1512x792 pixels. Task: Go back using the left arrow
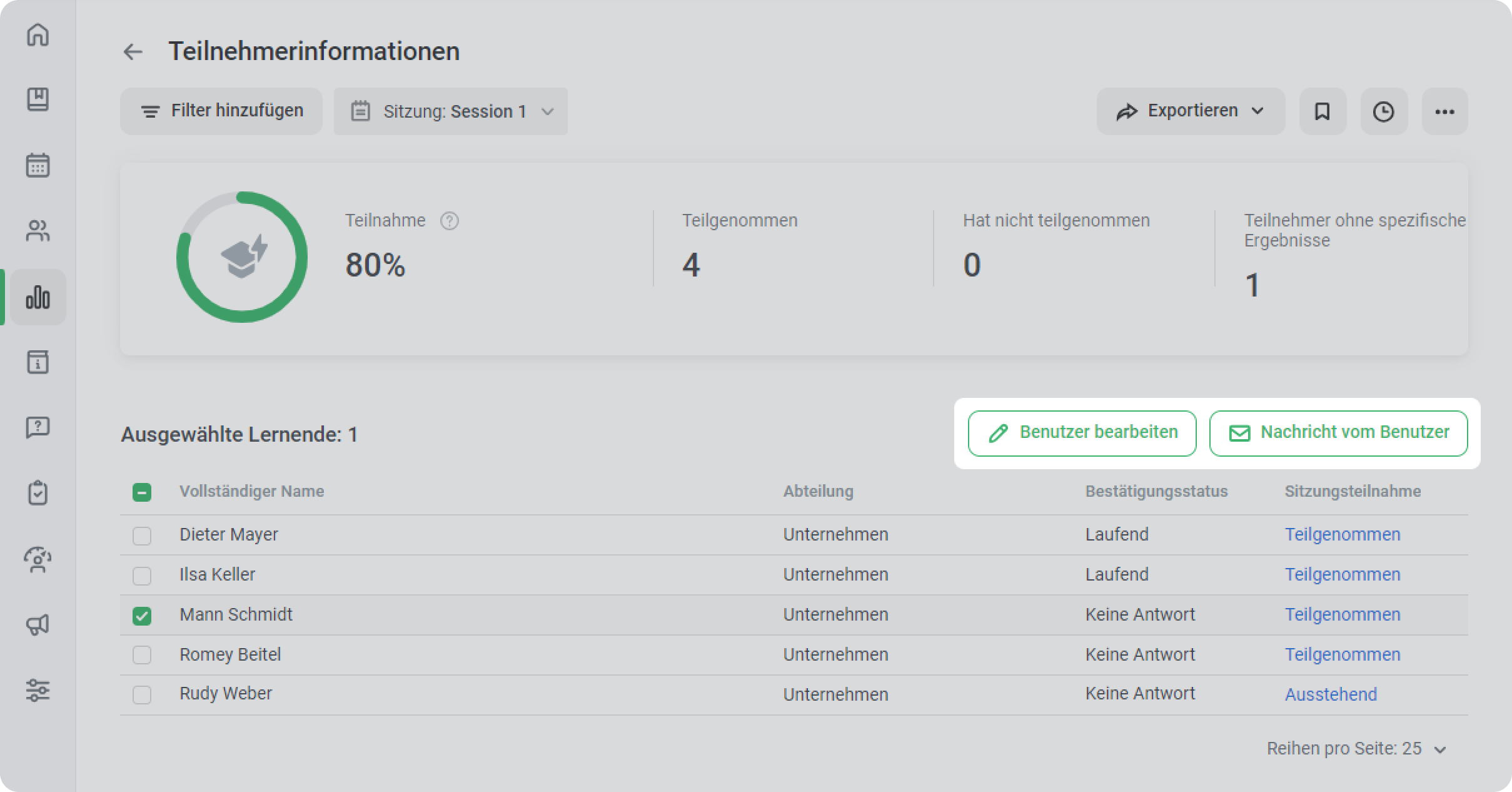tap(133, 51)
